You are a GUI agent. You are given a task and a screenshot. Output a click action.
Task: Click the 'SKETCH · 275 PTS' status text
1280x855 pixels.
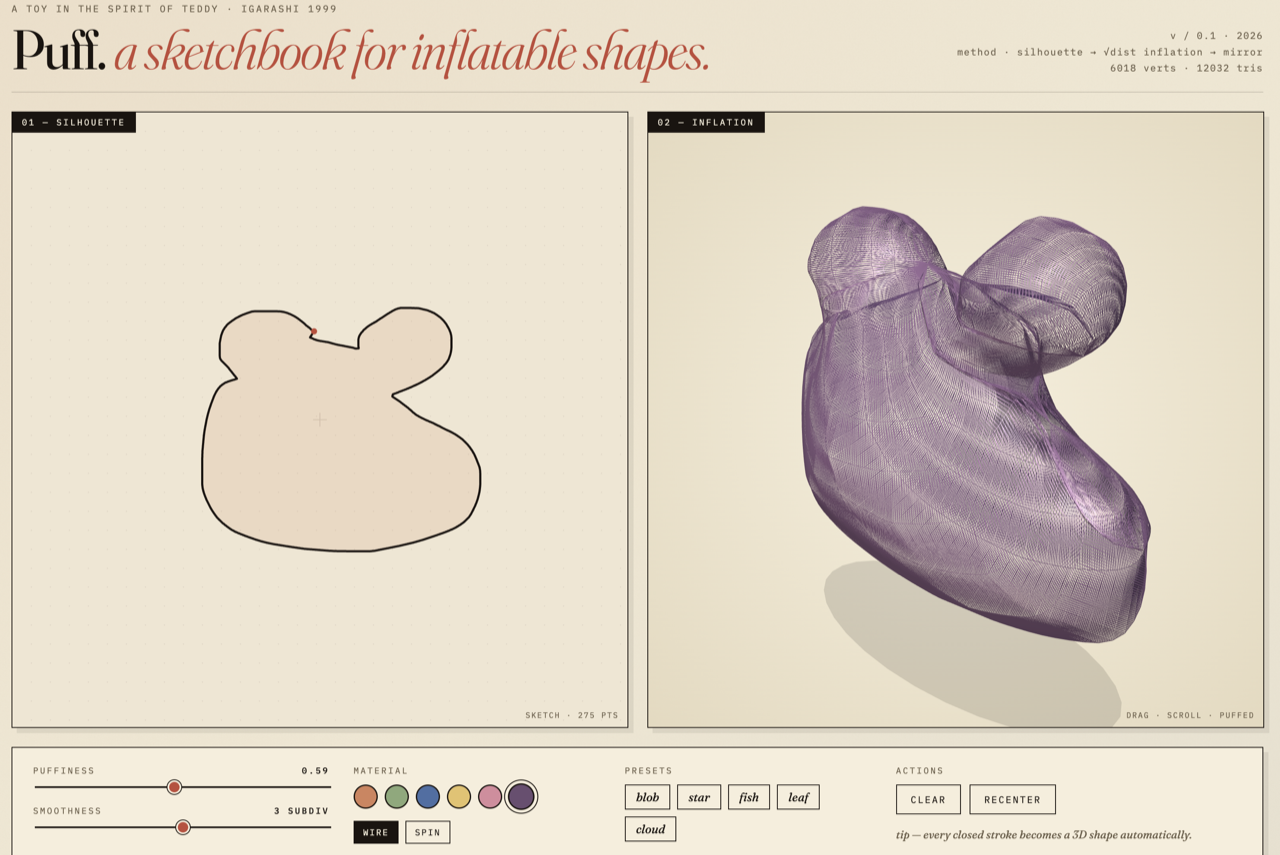point(572,715)
